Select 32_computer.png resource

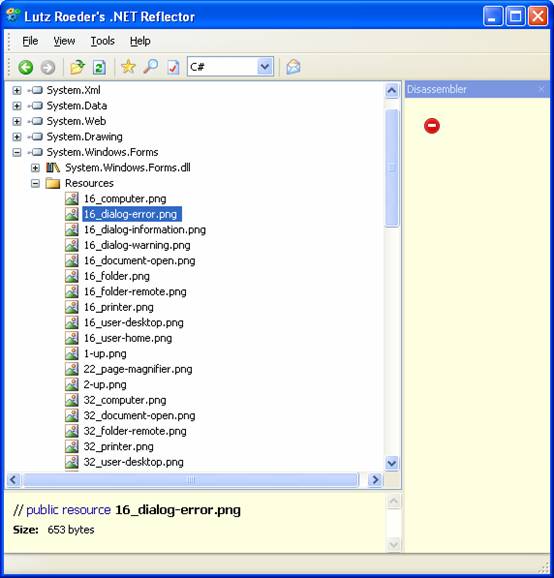(x=125, y=400)
